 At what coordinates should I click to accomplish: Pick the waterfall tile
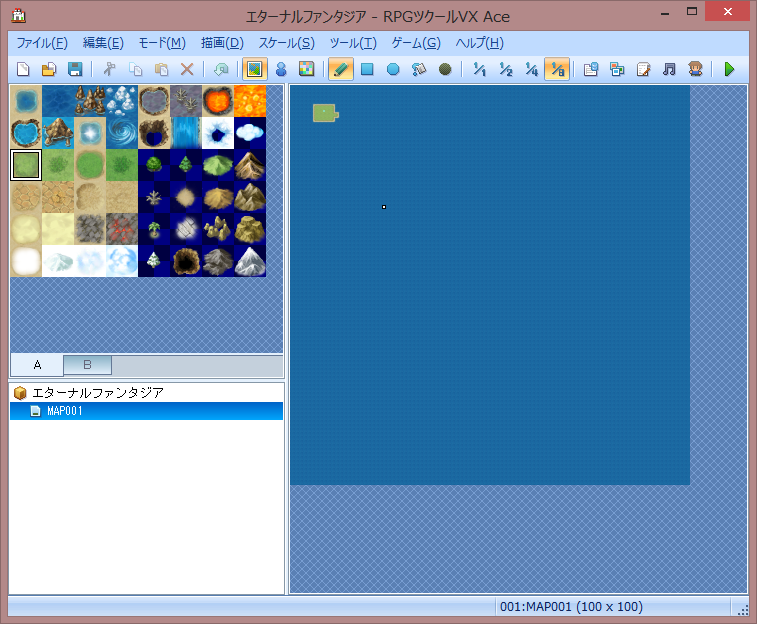[186, 133]
